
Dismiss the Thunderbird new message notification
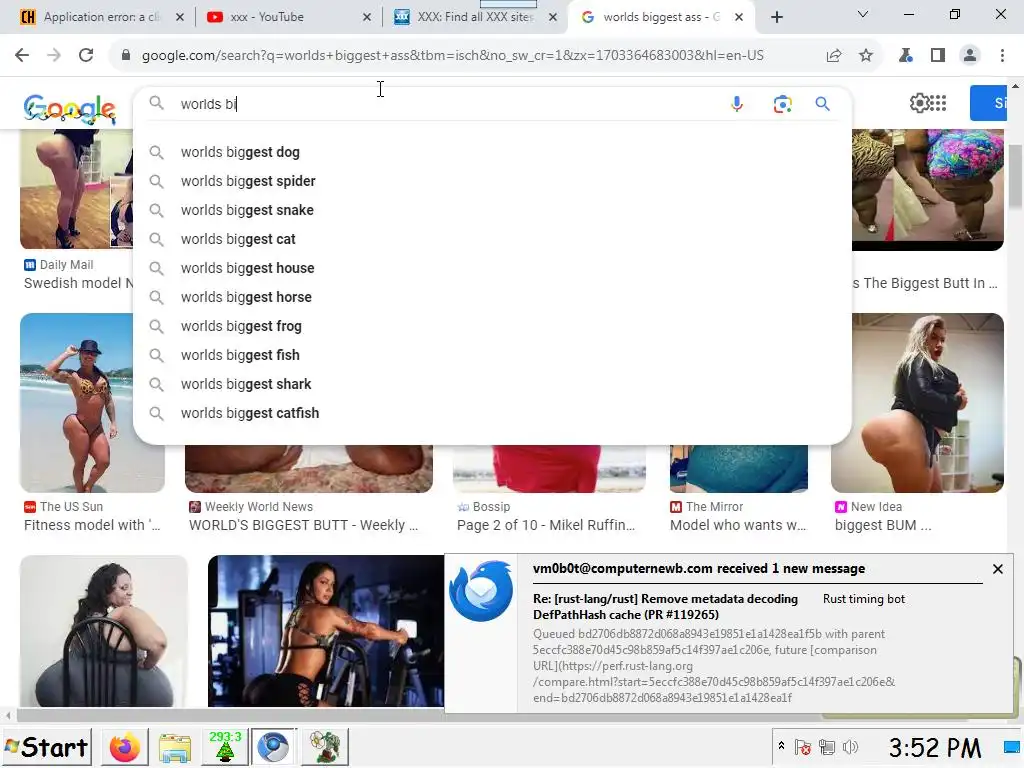pyautogui.click(x=998, y=569)
